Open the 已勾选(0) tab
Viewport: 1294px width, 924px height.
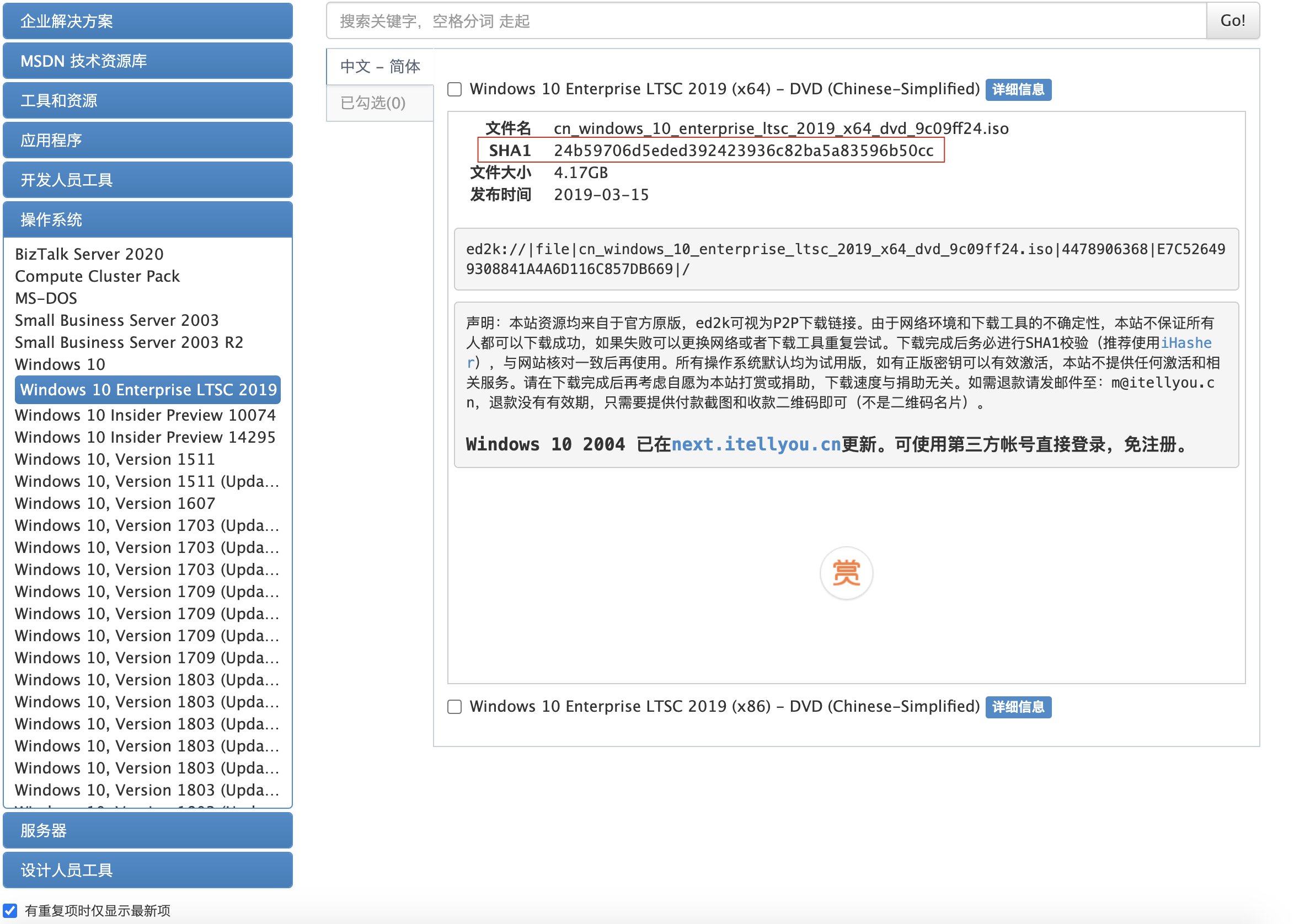click(379, 103)
